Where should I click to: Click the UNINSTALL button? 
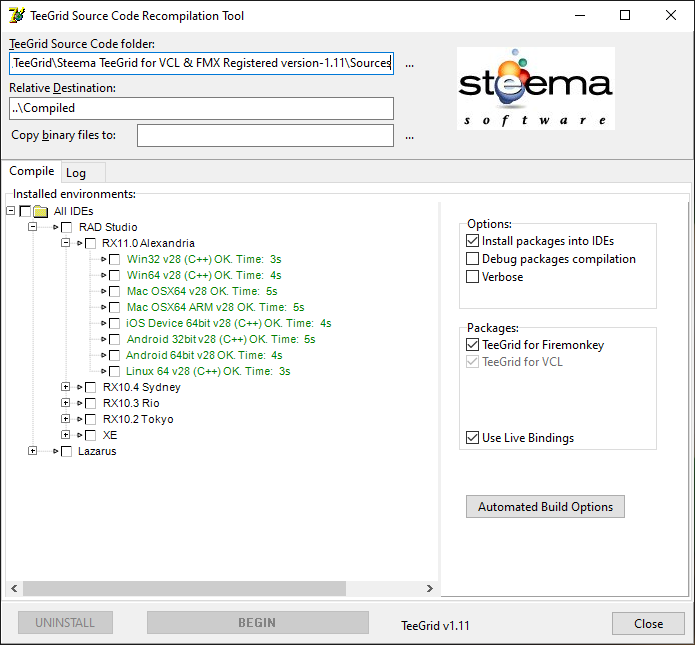[65, 622]
